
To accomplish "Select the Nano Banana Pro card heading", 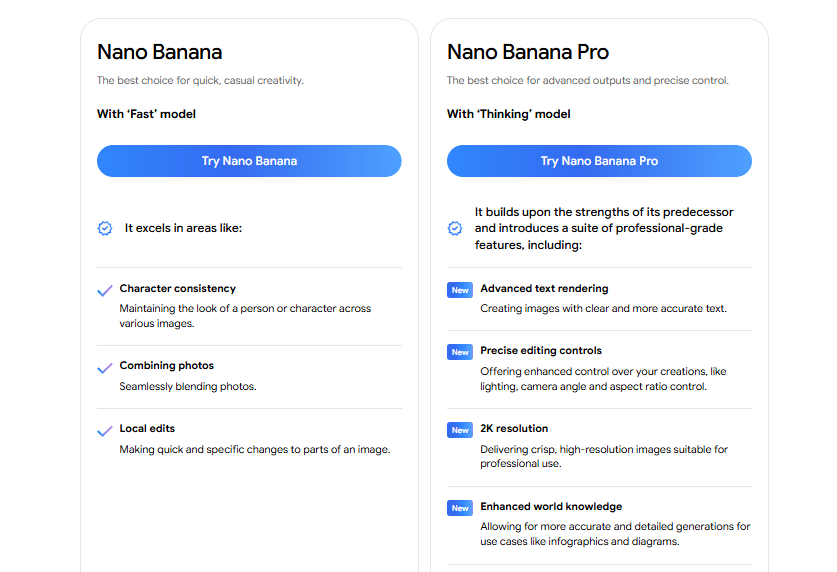I will (528, 52).
